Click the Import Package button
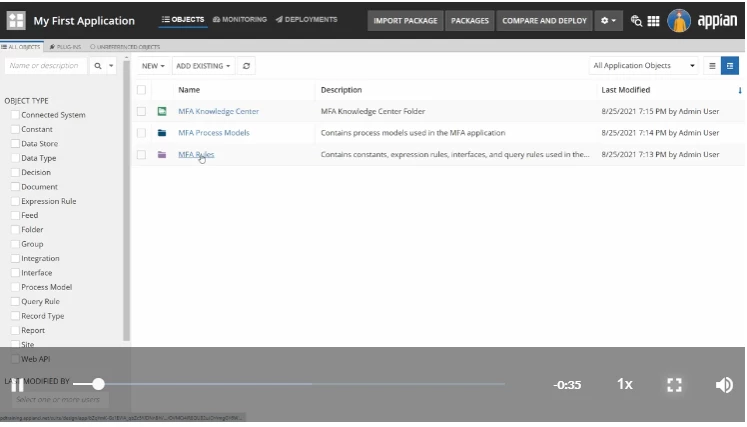Image resolution: width=747 pixels, height=427 pixels. pos(405,21)
